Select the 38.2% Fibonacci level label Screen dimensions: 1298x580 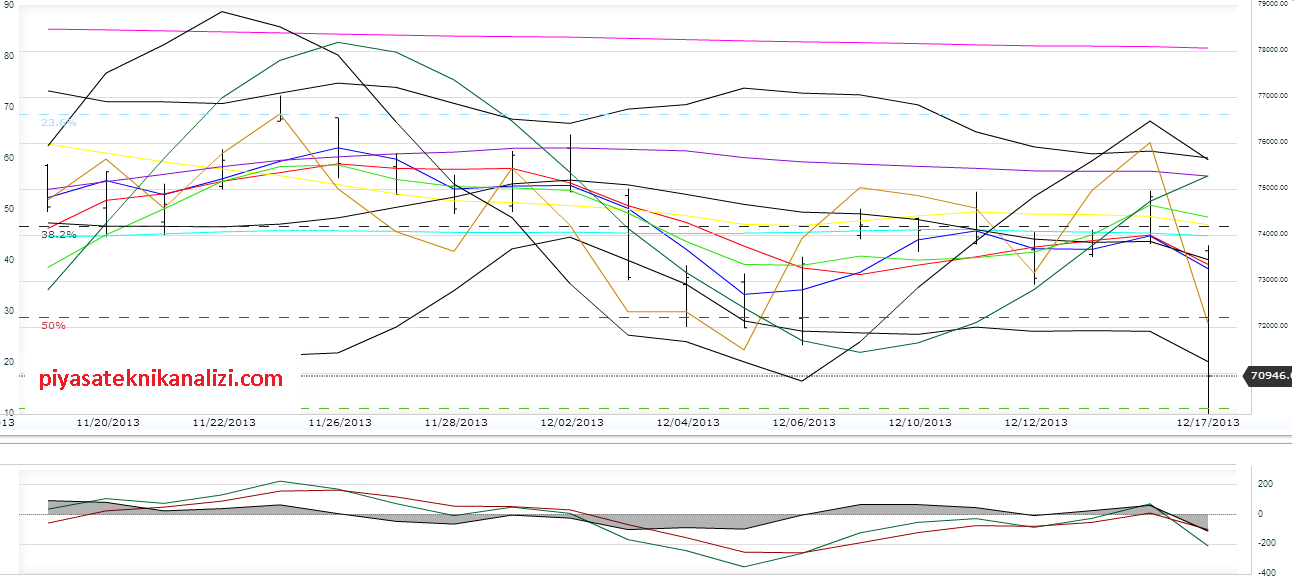(58, 234)
